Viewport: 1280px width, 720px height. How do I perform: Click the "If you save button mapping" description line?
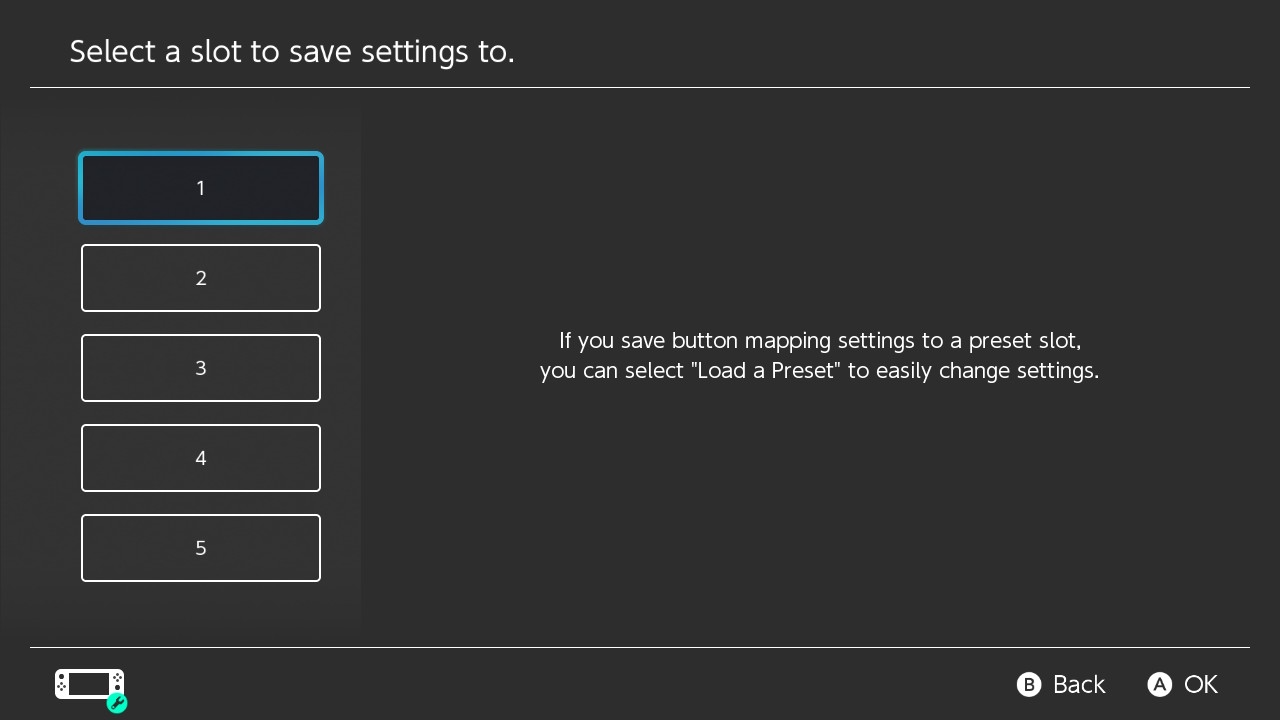[x=820, y=340]
